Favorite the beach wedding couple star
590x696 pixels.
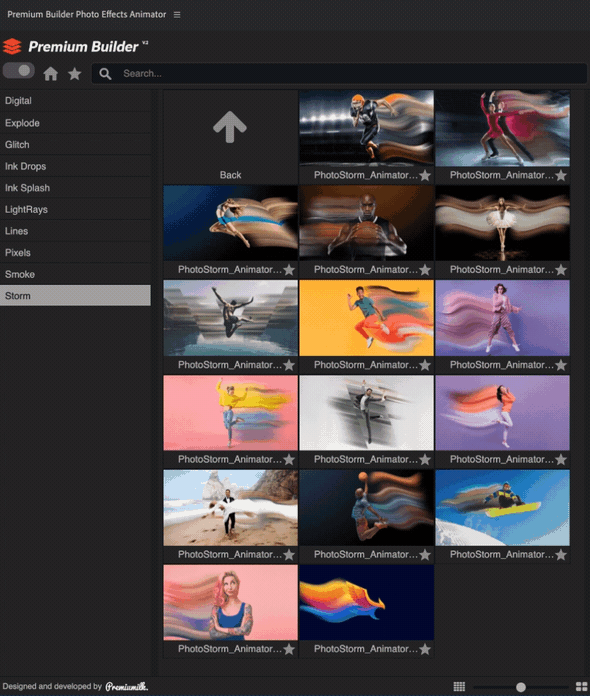pos(289,554)
